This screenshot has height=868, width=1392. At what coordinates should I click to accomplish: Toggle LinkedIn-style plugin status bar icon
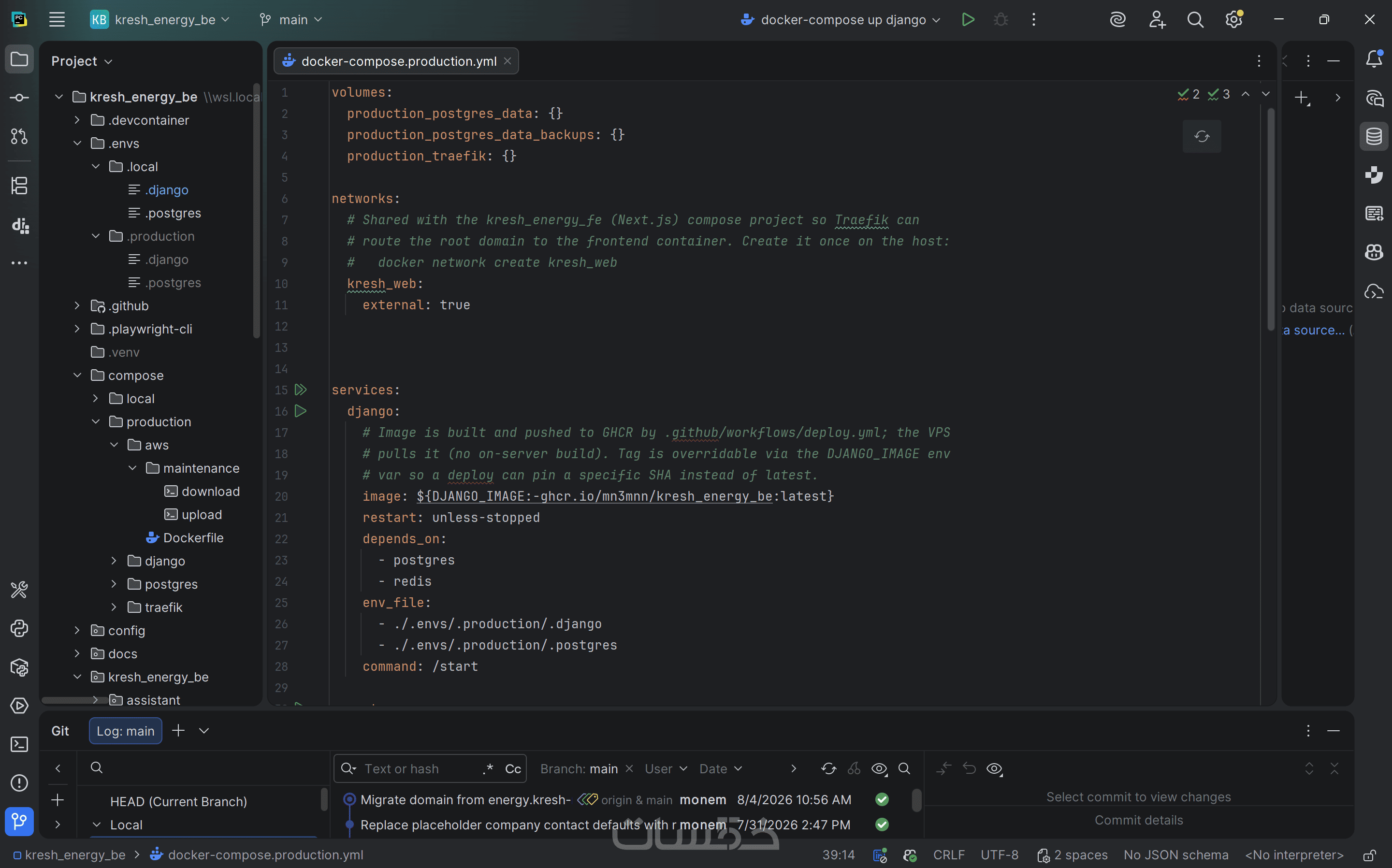click(880, 855)
